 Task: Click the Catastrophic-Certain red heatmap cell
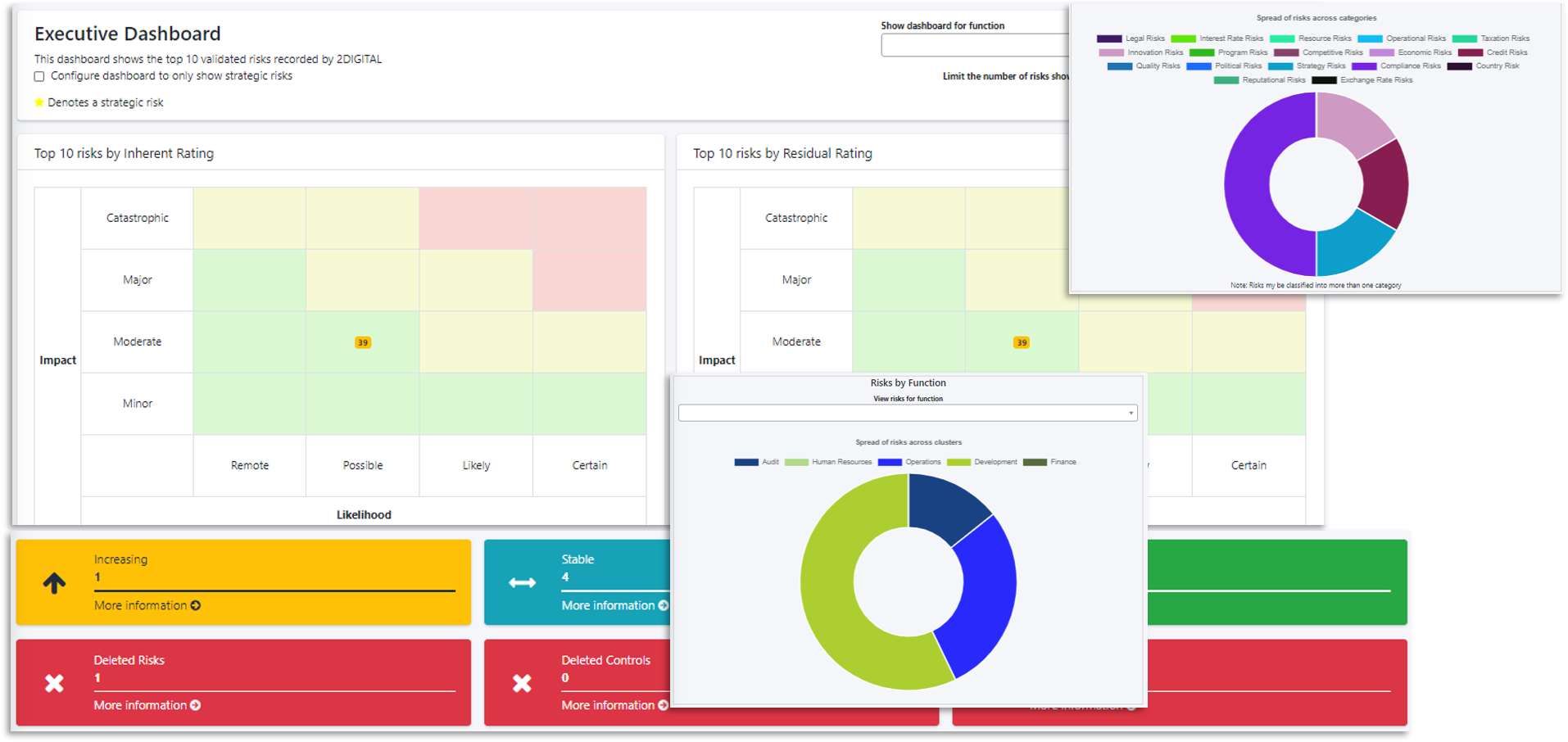589,217
